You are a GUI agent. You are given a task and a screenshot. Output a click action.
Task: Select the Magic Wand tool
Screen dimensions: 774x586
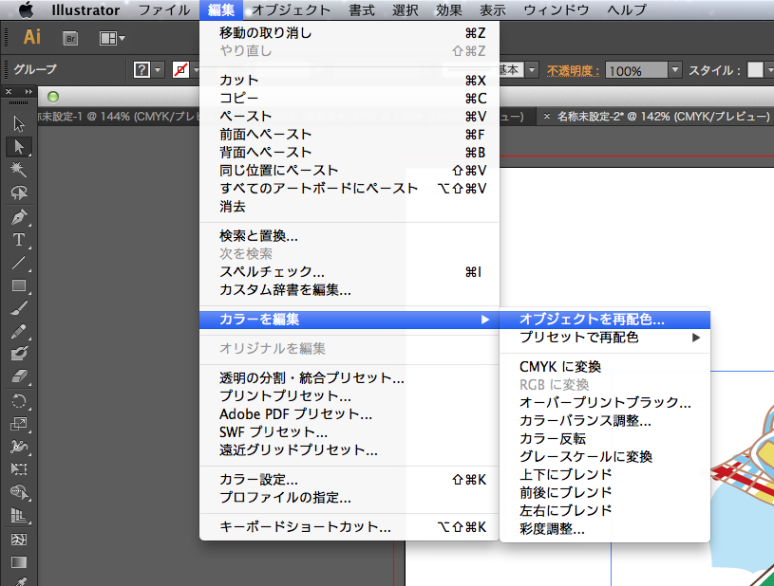tap(19, 169)
